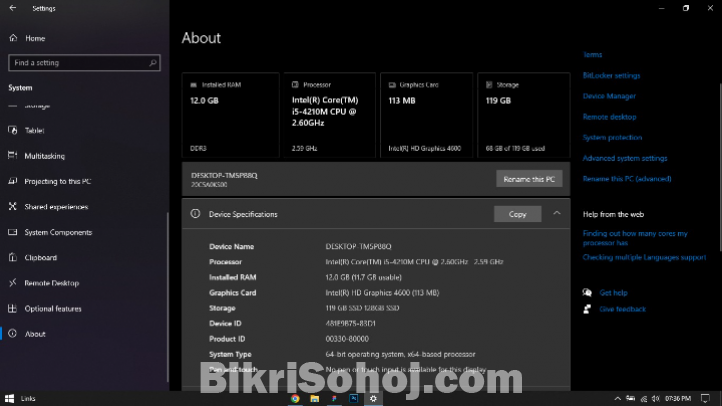
Task: Open Device Manager link
Action: [x=609, y=96]
